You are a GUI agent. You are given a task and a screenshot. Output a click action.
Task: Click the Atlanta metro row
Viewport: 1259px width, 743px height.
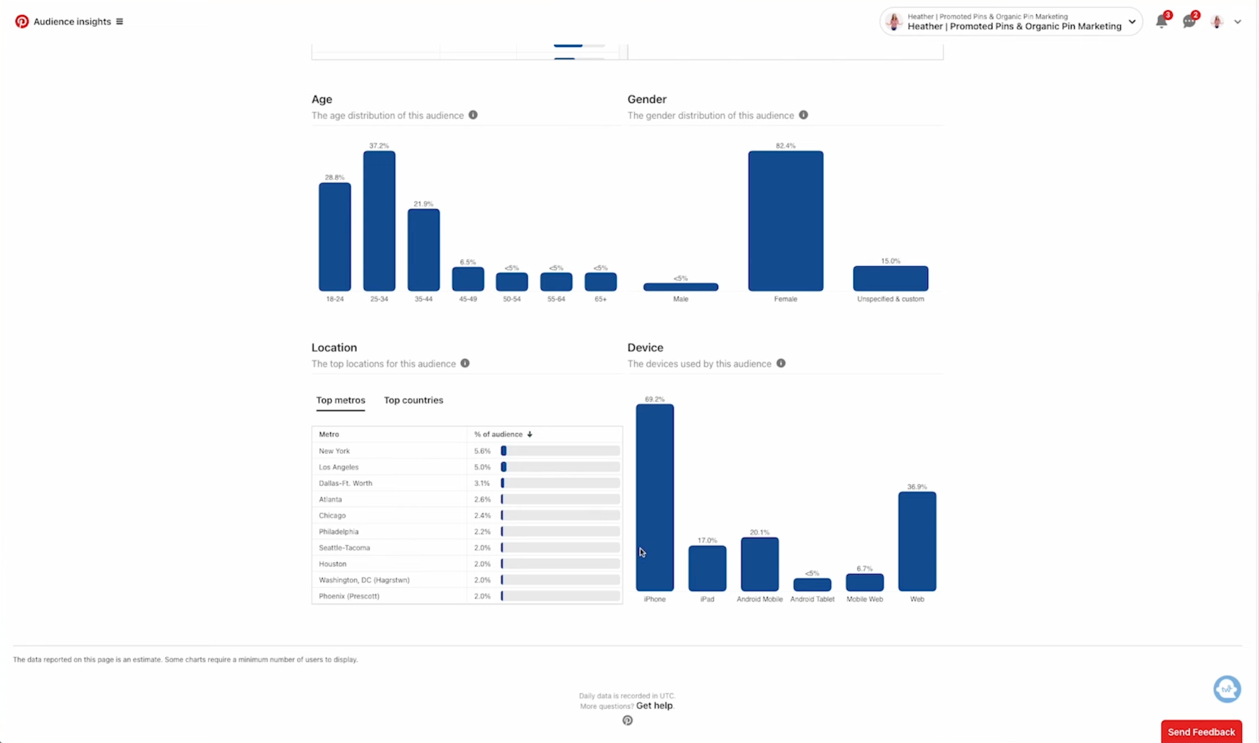tap(467, 499)
